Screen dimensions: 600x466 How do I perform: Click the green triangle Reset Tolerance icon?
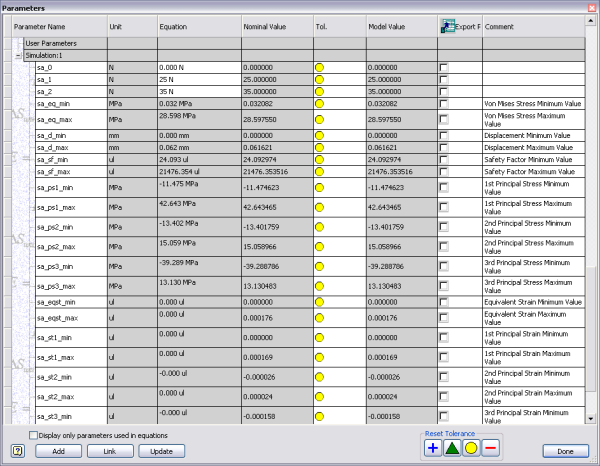coord(452,448)
